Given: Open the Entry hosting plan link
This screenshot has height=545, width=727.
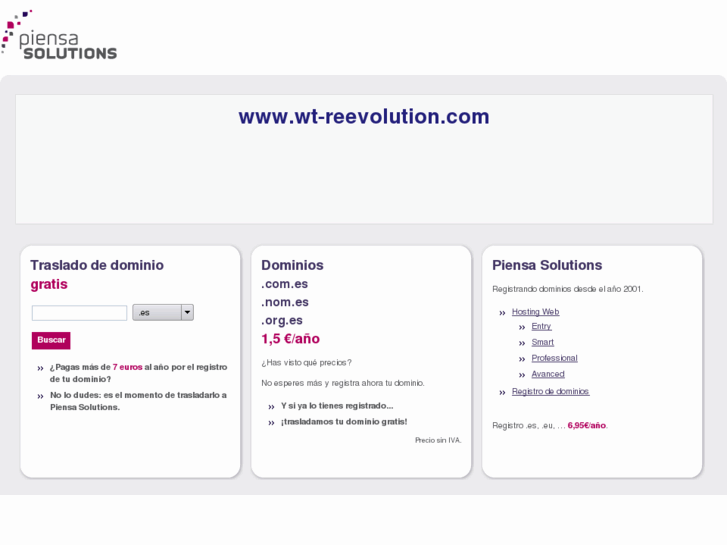Looking at the screenshot, I should click(541, 326).
